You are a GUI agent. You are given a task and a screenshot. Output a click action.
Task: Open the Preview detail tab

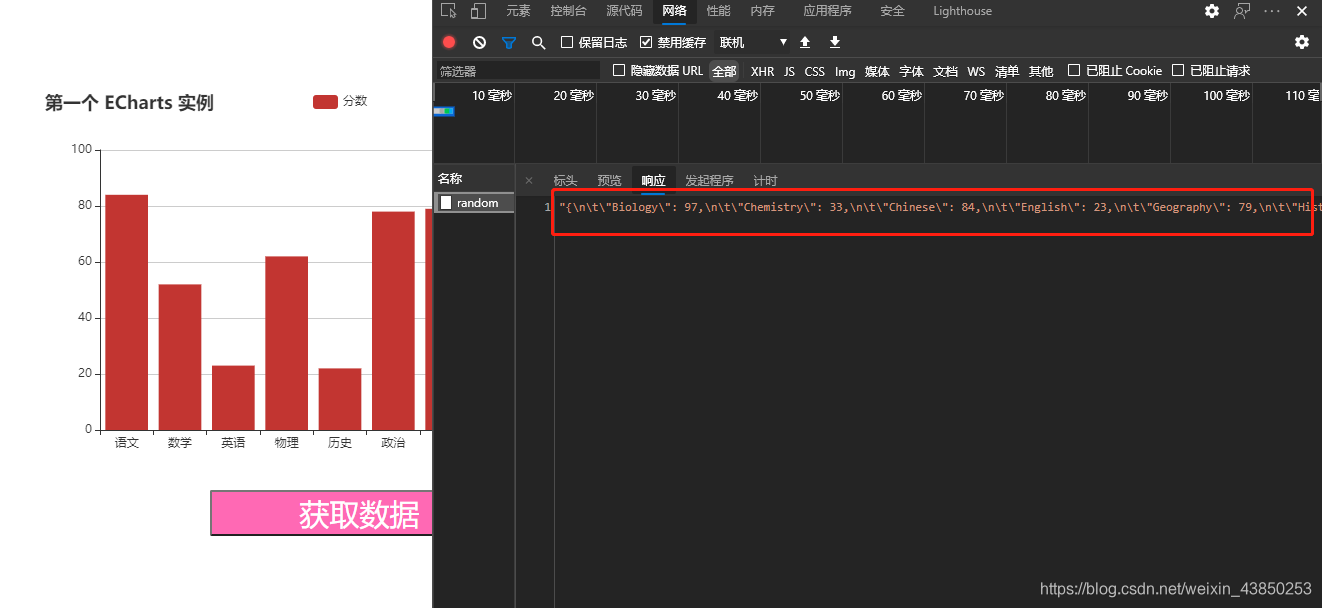(609, 181)
